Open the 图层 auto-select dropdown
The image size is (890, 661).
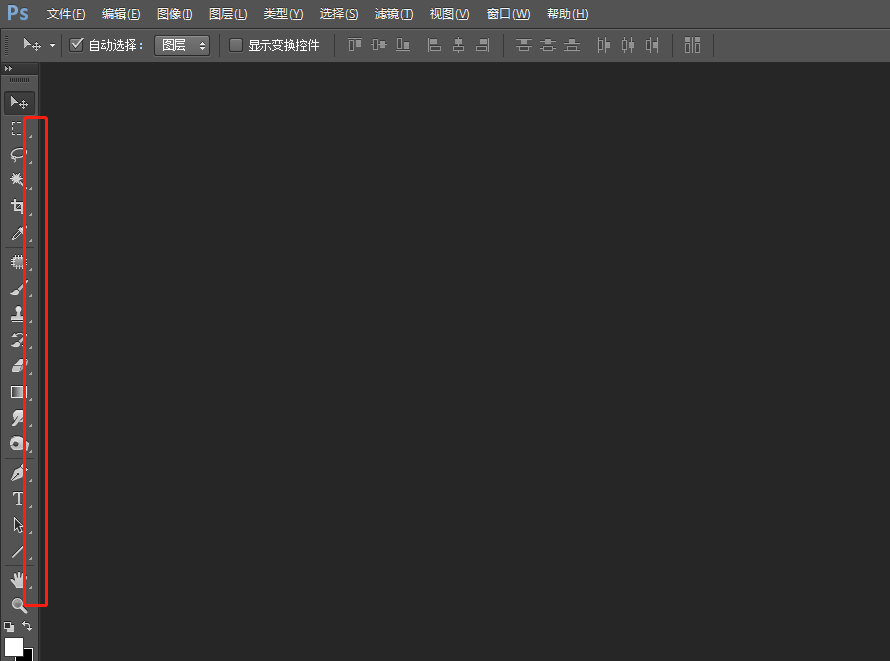pyautogui.click(x=182, y=45)
